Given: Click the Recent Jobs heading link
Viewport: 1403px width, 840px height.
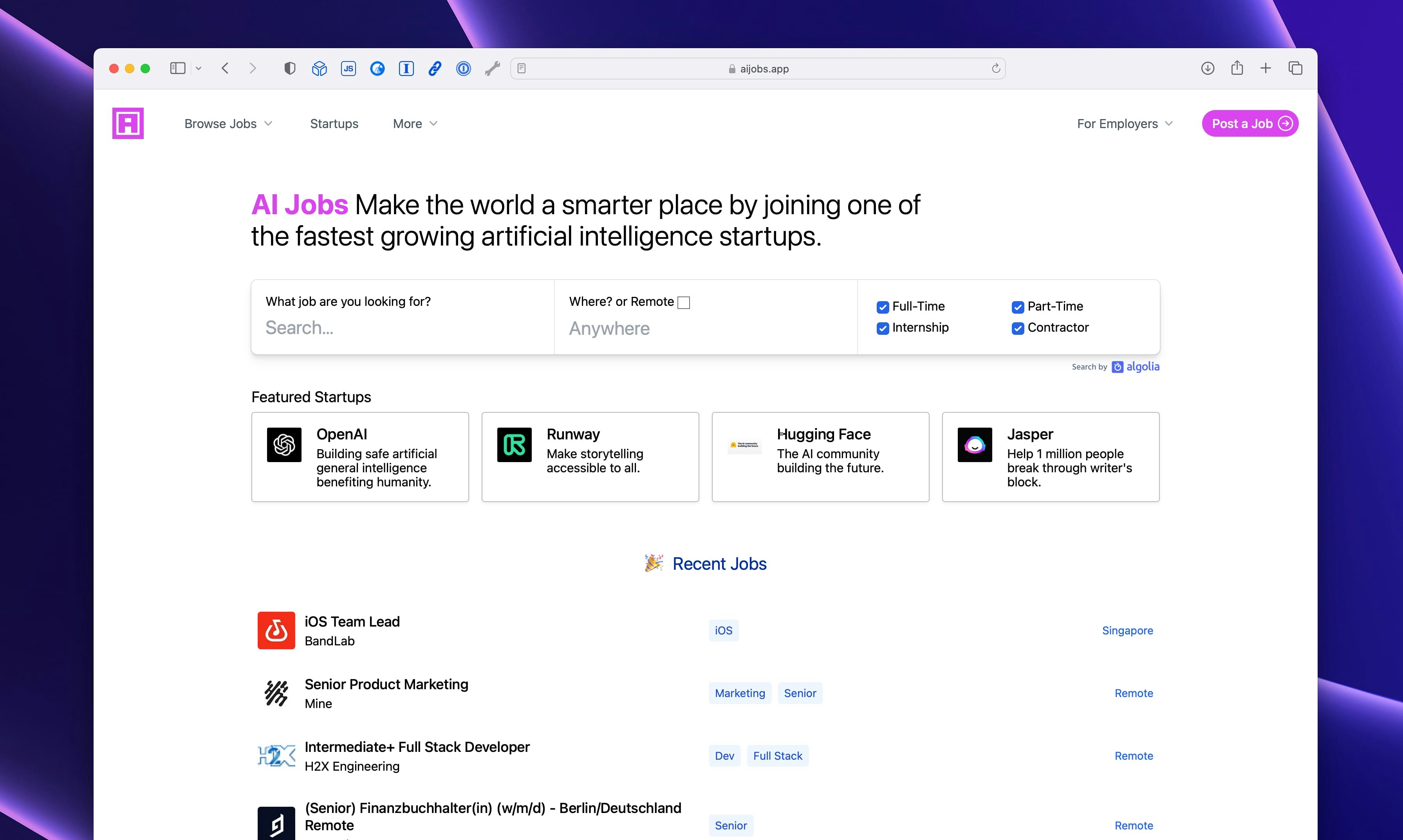Looking at the screenshot, I should pyautogui.click(x=719, y=564).
